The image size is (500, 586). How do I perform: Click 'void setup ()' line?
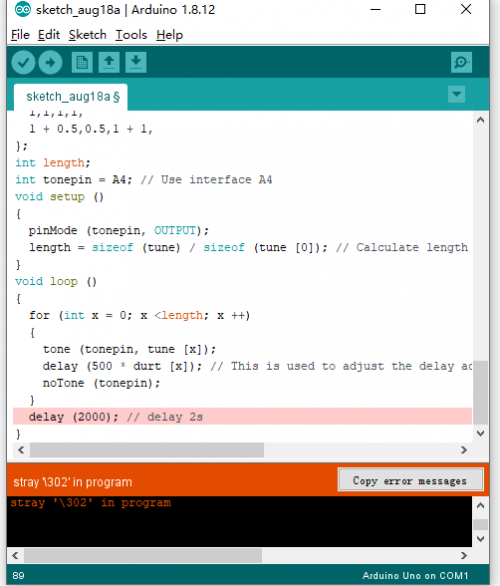59,197
